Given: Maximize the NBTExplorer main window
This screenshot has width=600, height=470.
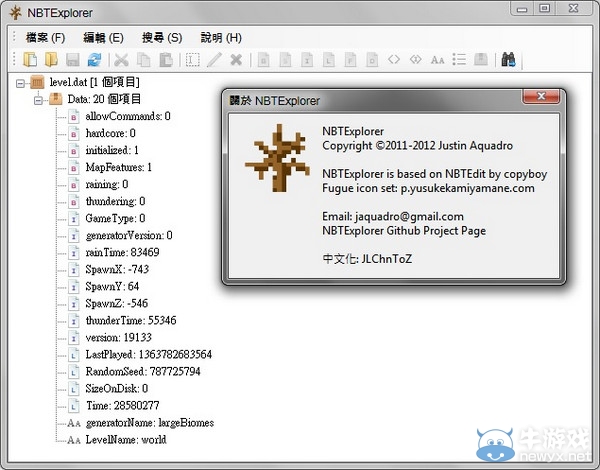Looking at the screenshot, I should coord(544,8).
